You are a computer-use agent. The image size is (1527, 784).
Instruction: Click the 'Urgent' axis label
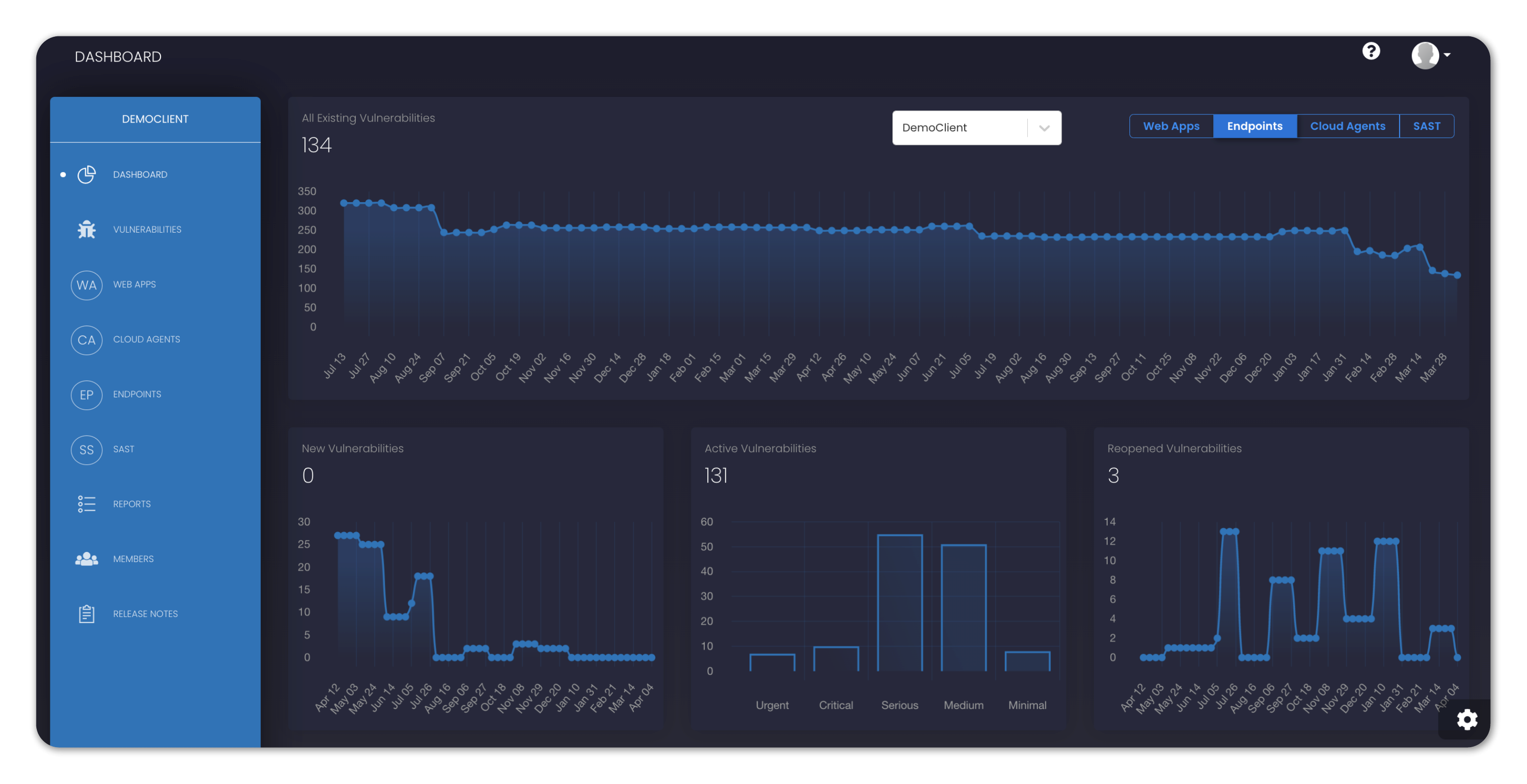tap(772, 705)
